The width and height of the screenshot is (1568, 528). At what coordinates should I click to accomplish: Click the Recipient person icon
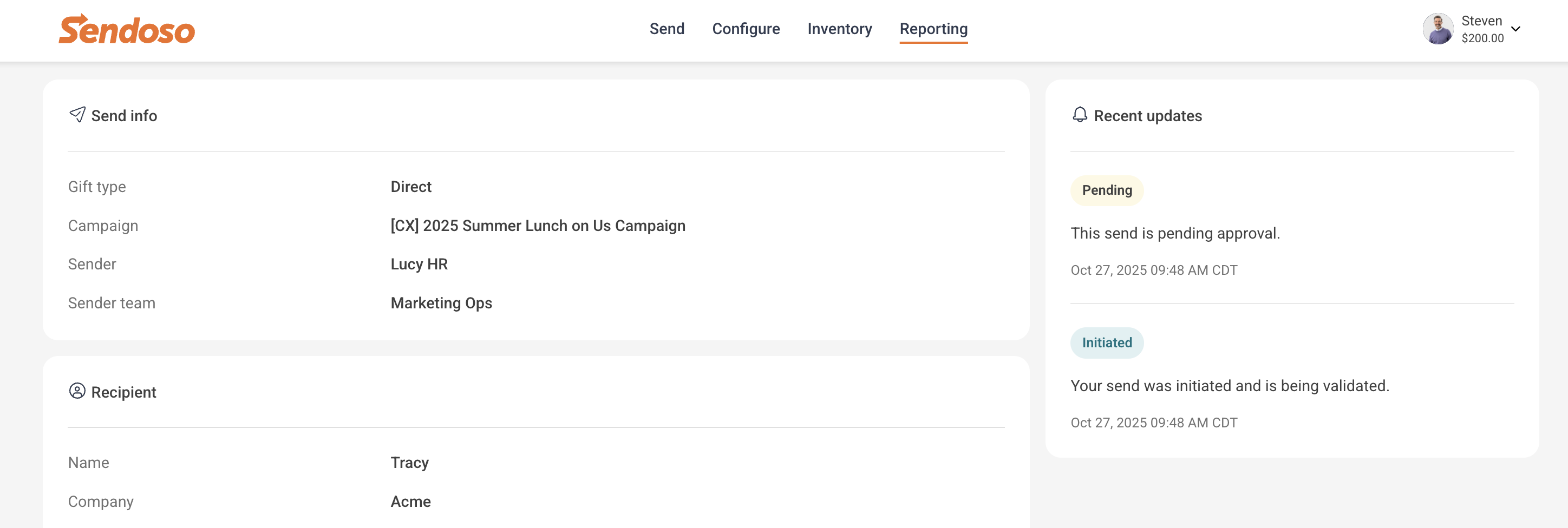[x=77, y=391]
